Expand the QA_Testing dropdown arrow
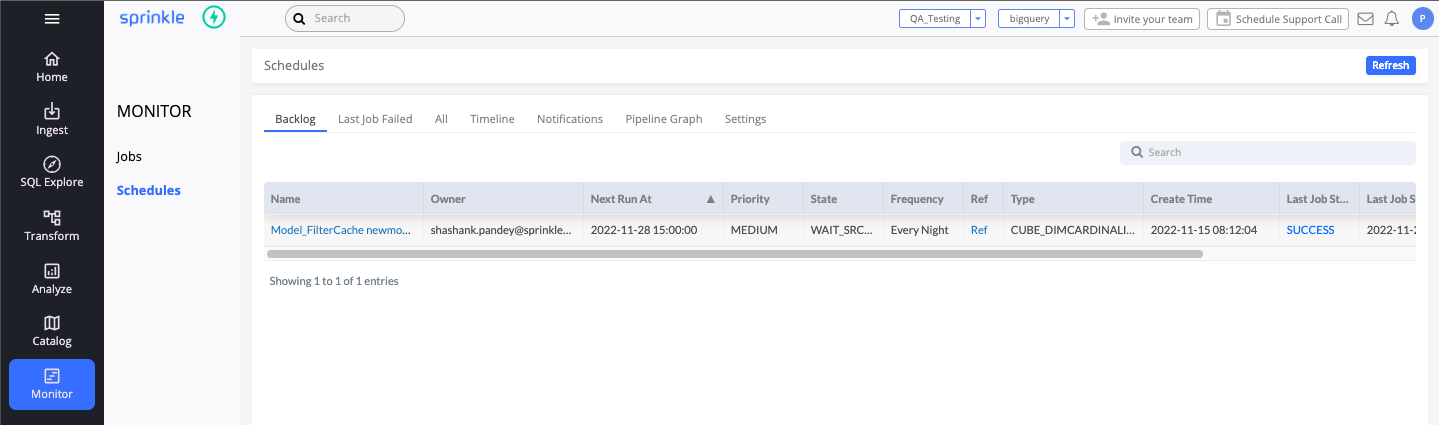1439x425 pixels. click(x=978, y=19)
